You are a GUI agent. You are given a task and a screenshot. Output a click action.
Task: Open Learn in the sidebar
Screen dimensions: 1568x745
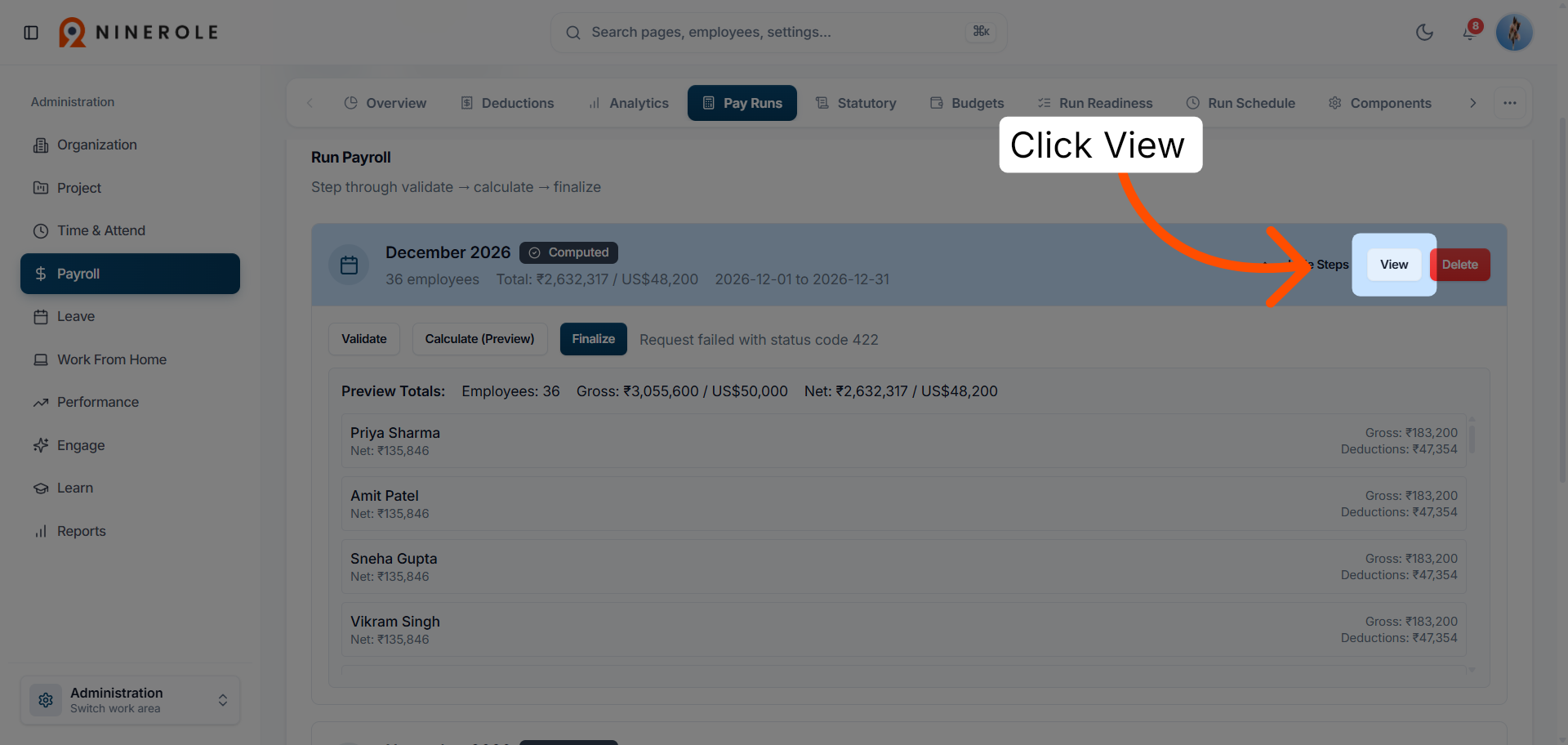click(131, 488)
